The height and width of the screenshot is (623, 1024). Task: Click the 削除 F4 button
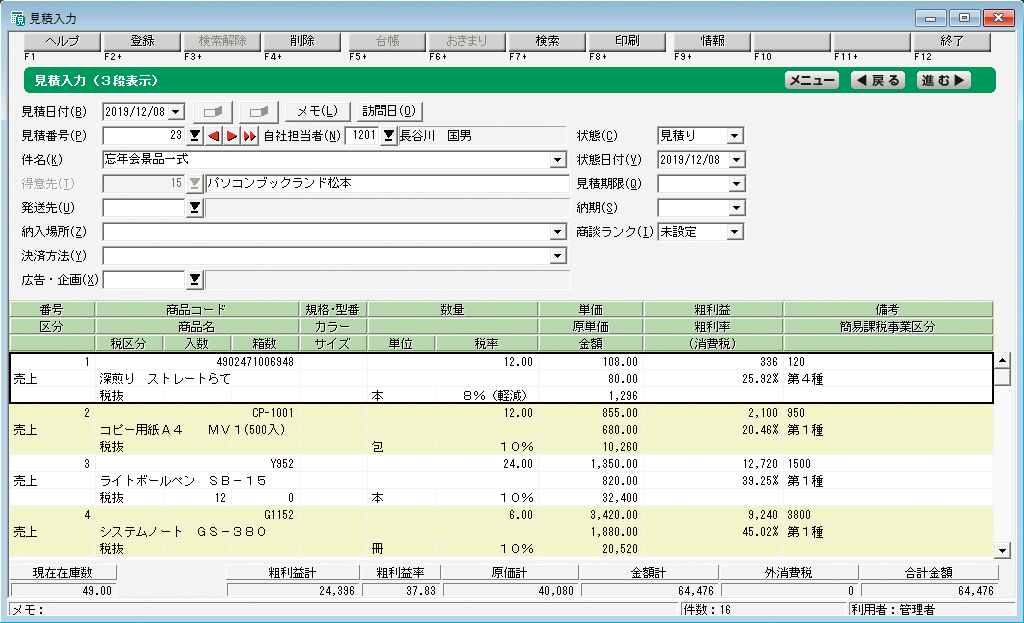point(302,41)
